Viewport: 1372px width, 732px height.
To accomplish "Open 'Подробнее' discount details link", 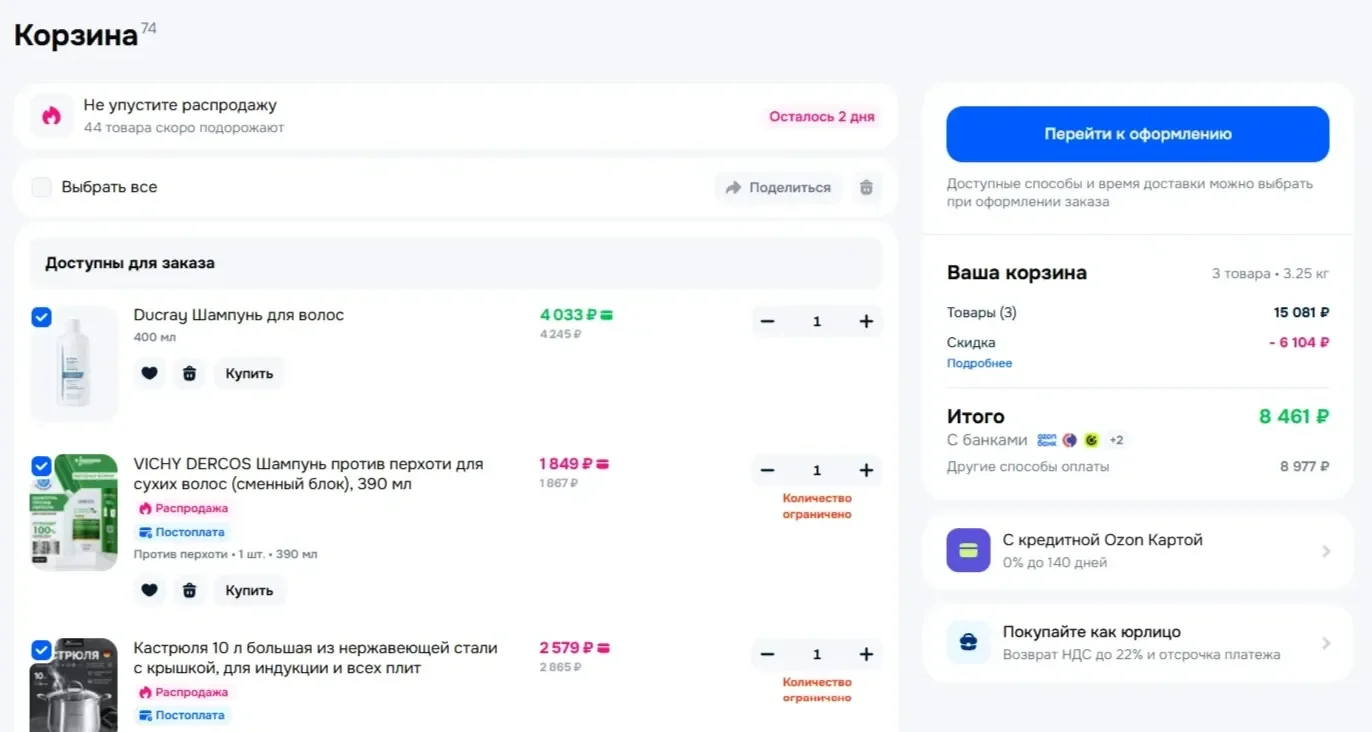I will (980, 364).
